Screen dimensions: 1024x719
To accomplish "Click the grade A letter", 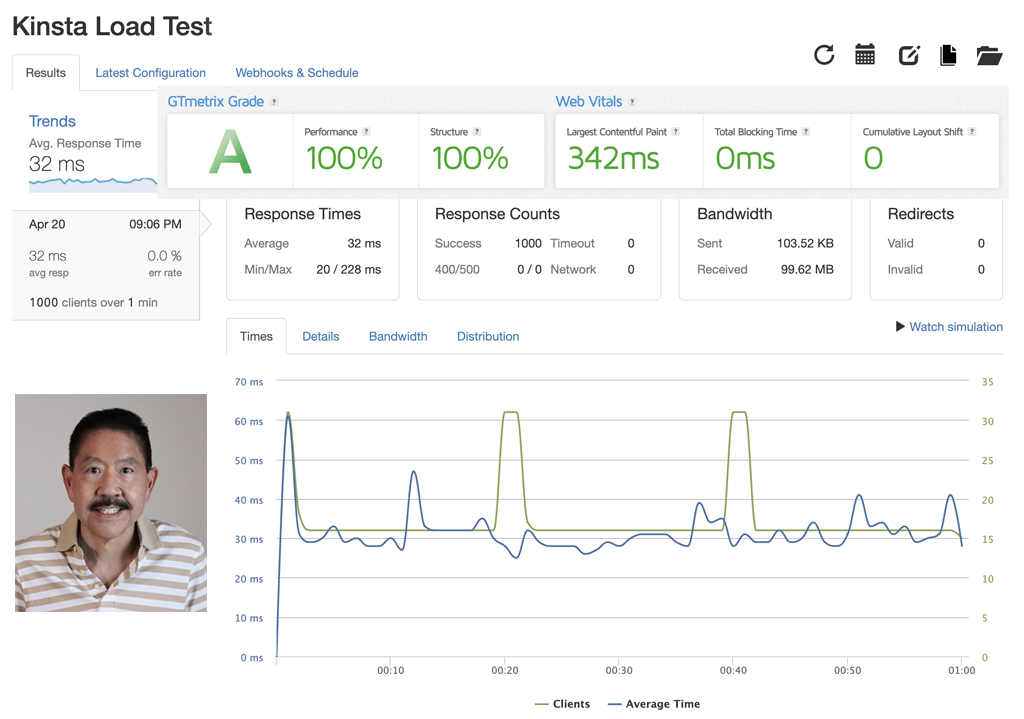I will click(x=230, y=152).
